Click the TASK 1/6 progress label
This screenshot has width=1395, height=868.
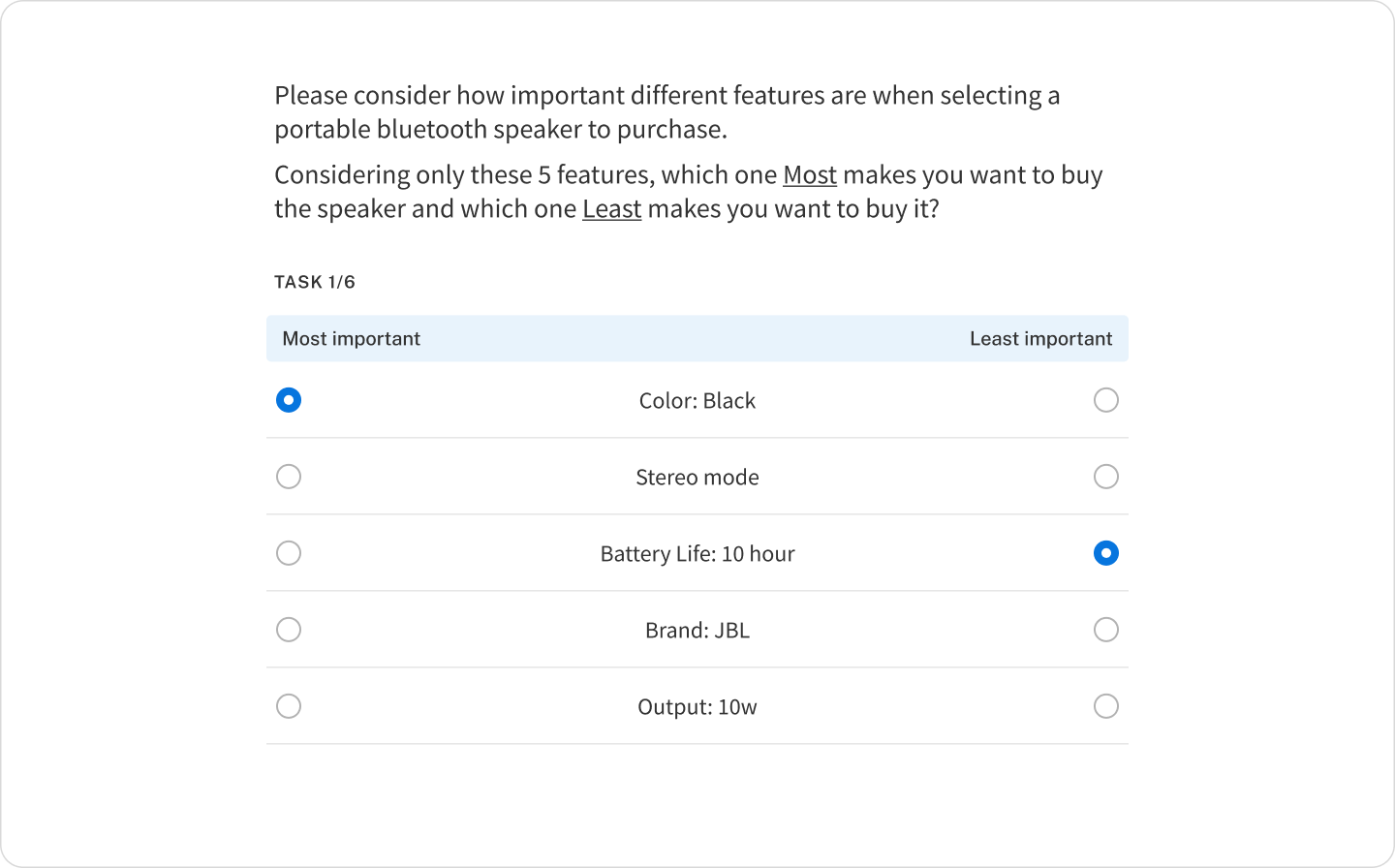pyautogui.click(x=315, y=282)
